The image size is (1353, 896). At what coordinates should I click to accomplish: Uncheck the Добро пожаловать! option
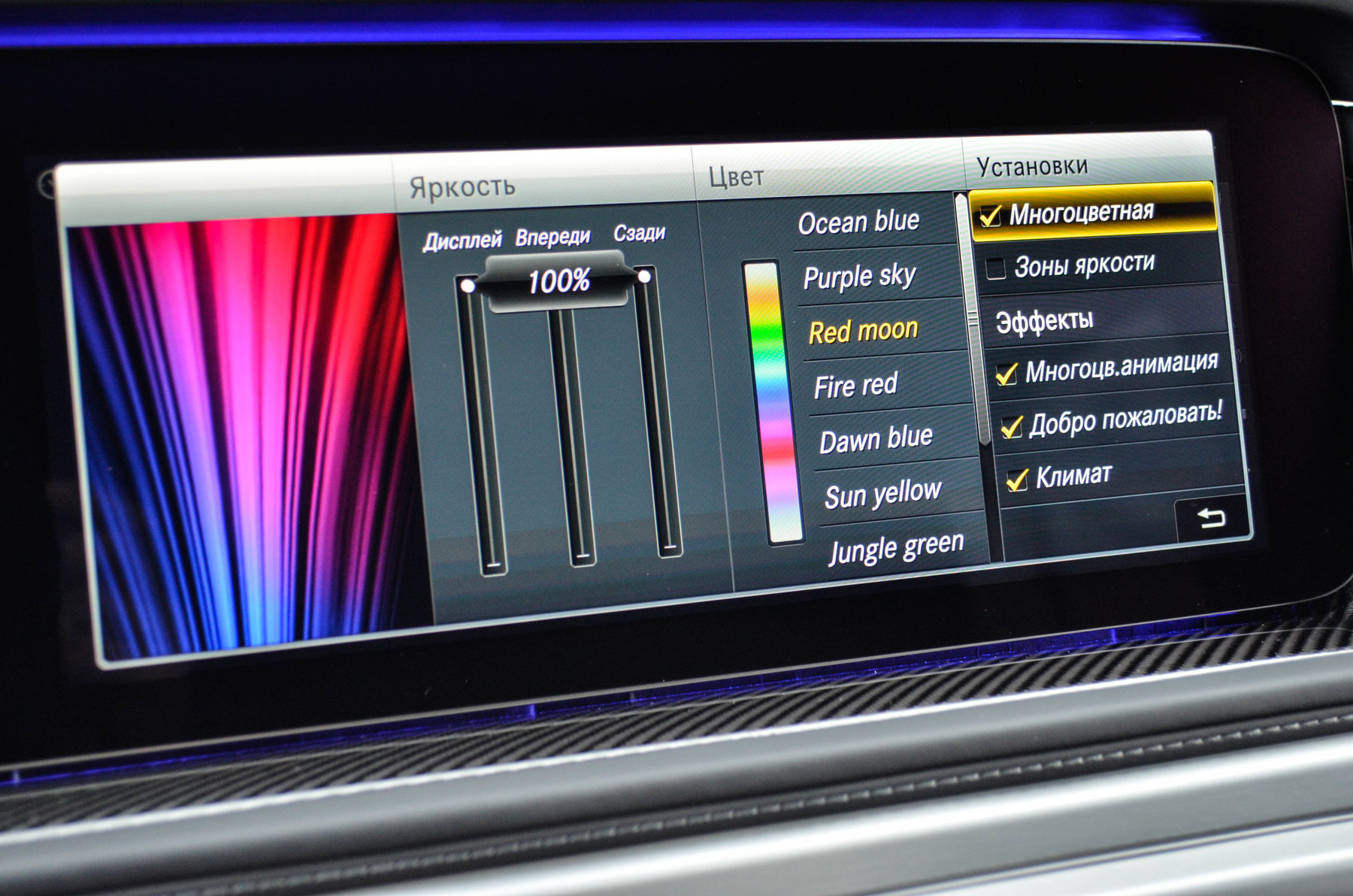[x=1012, y=427]
